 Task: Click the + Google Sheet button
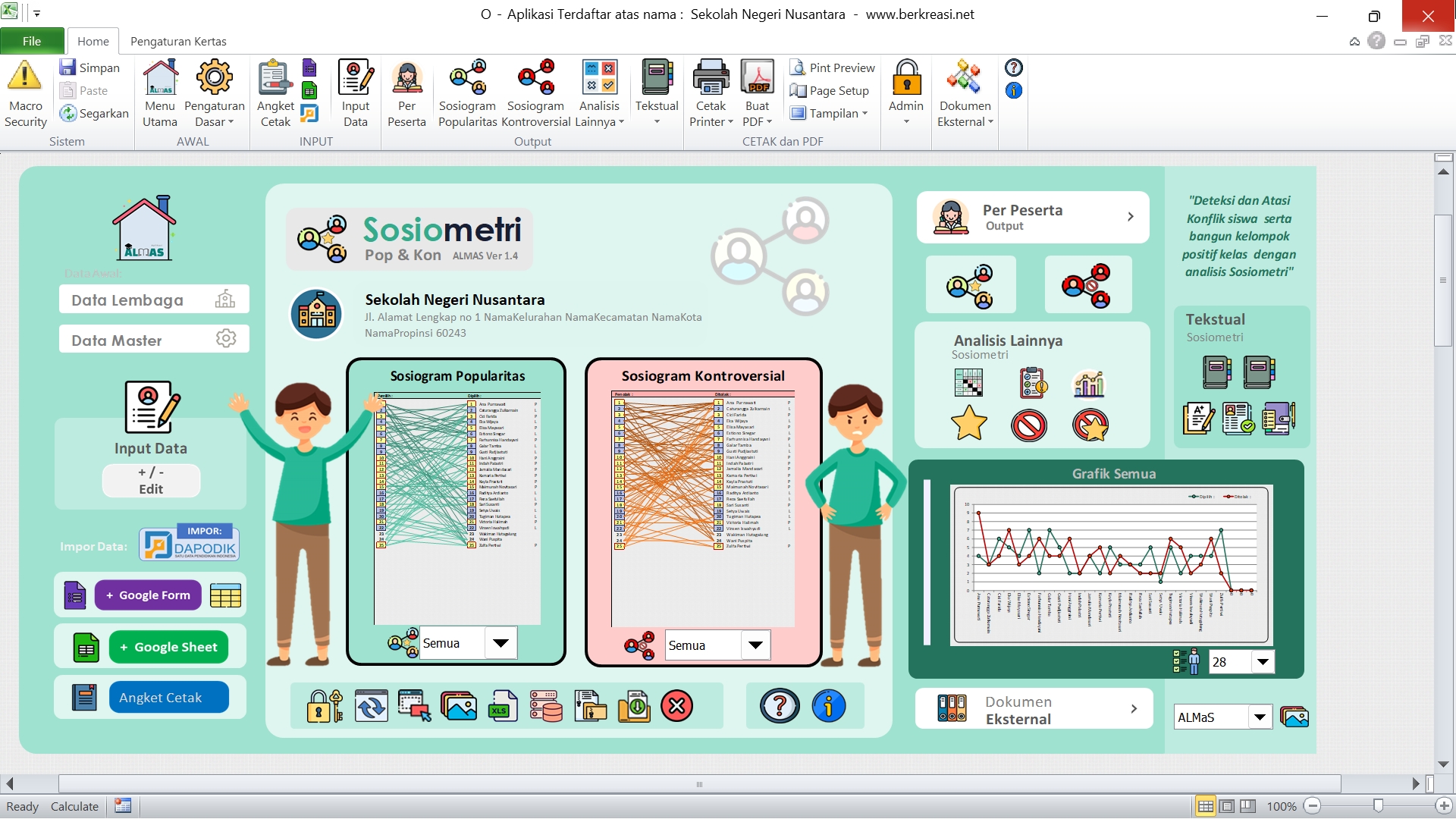pyautogui.click(x=168, y=647)
